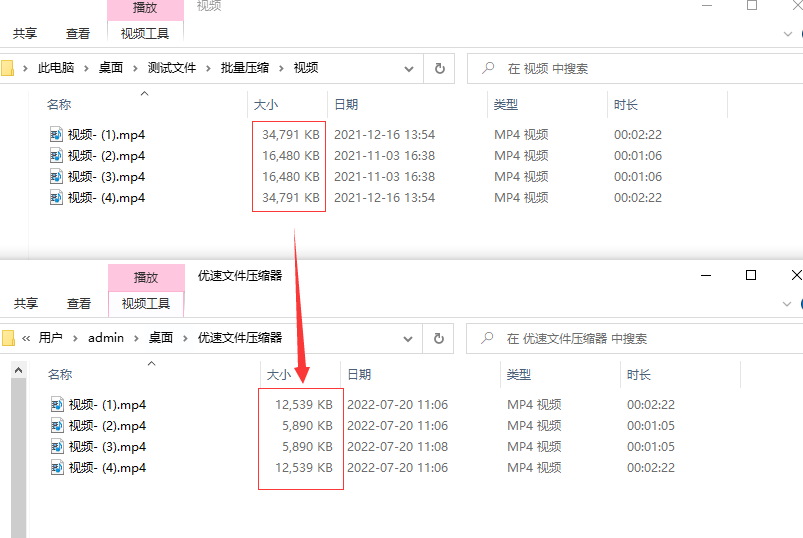Open 视频工具 tab in 优速文件压缩器 window
This screenshot has width=803, height=538.
(x=146, y=304)
